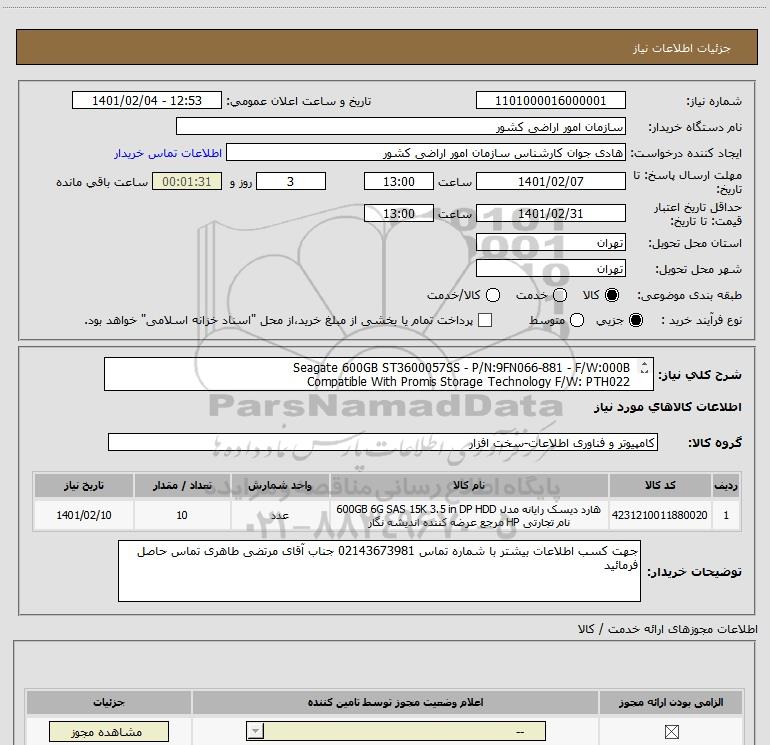
Task: Select the کالا/خدمت radio button
Action: pyautogui.click(x=493, y=295)
